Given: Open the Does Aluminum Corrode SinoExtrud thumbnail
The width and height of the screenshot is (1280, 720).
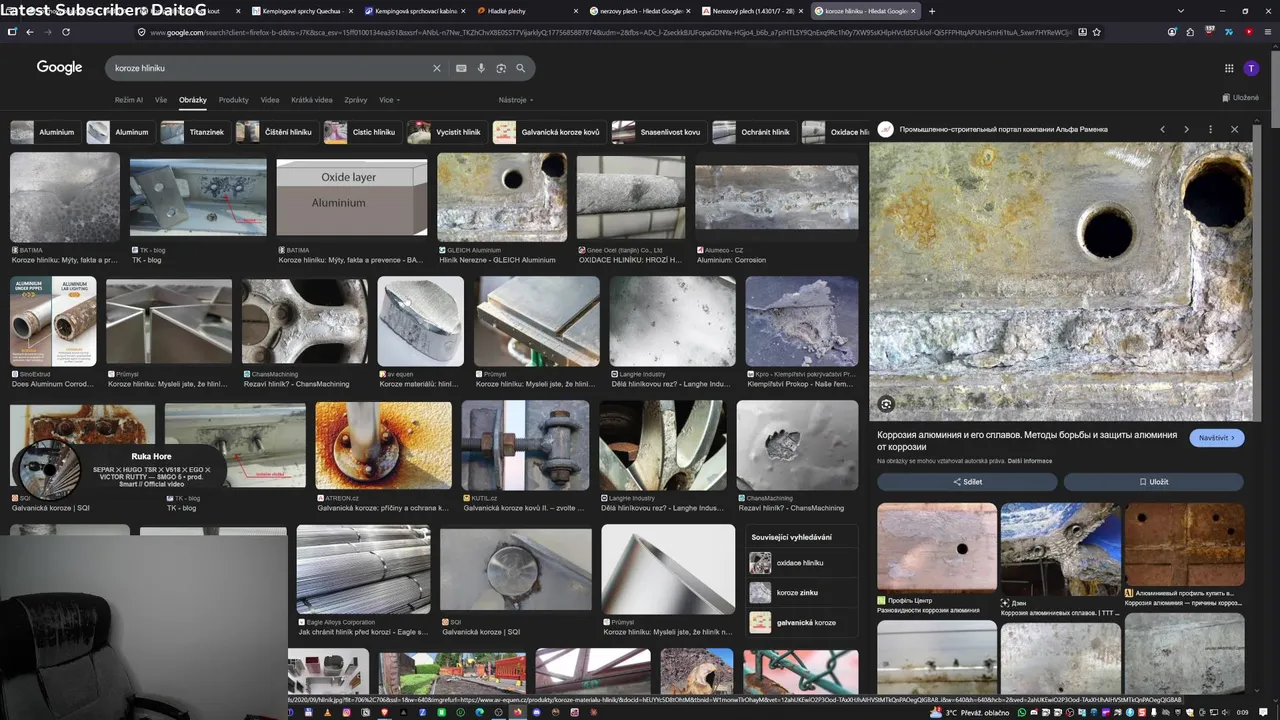Looking at the screenshot, I should click(x=53, y=321).
